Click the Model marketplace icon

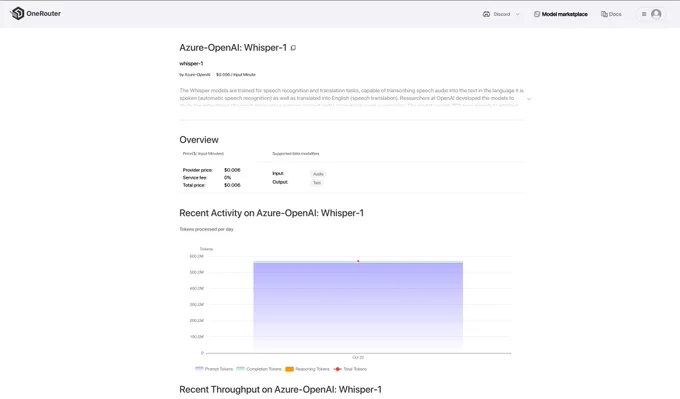pyautogui.click(x=536, y=14)
